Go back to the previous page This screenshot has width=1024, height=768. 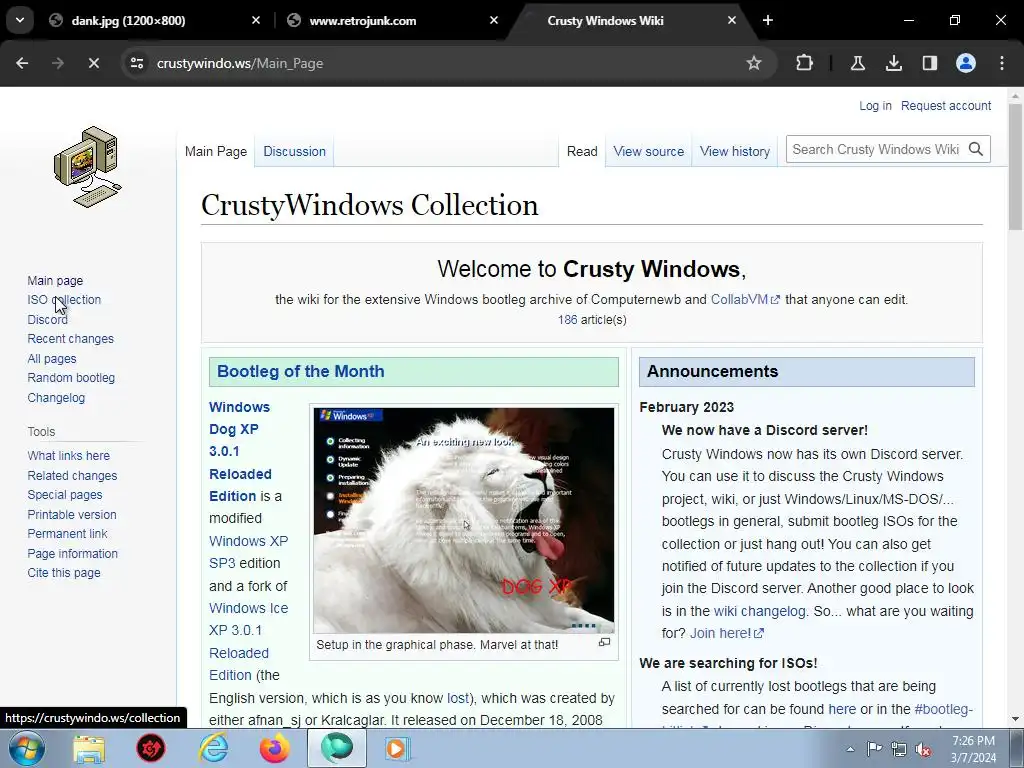(x=22, y=63)
